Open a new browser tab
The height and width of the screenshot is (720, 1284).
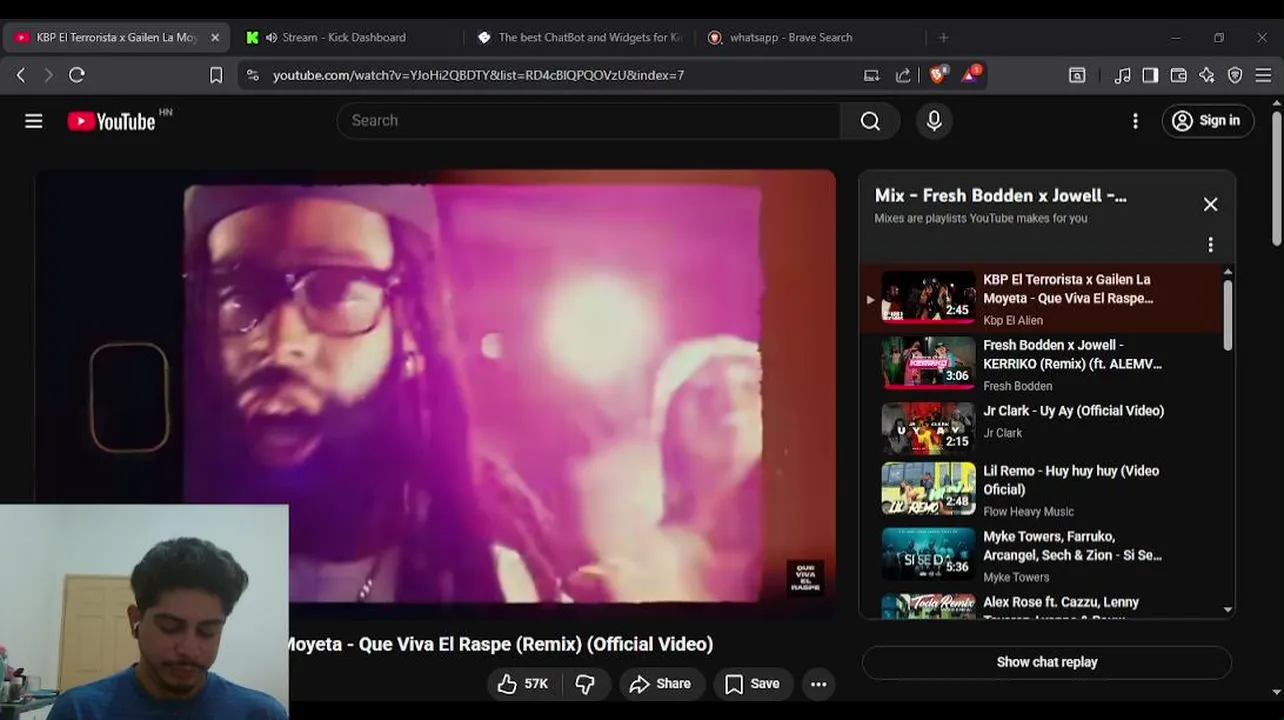[x=943, y=38]
